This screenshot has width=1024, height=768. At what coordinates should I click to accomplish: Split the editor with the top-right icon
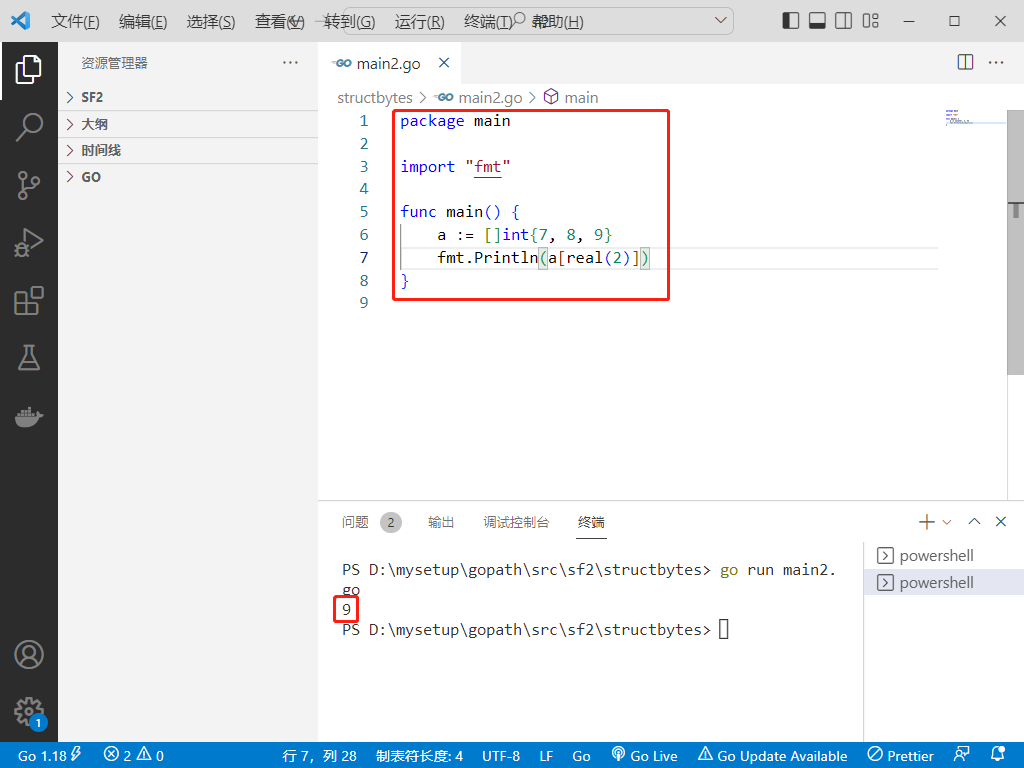click(964, 61)
